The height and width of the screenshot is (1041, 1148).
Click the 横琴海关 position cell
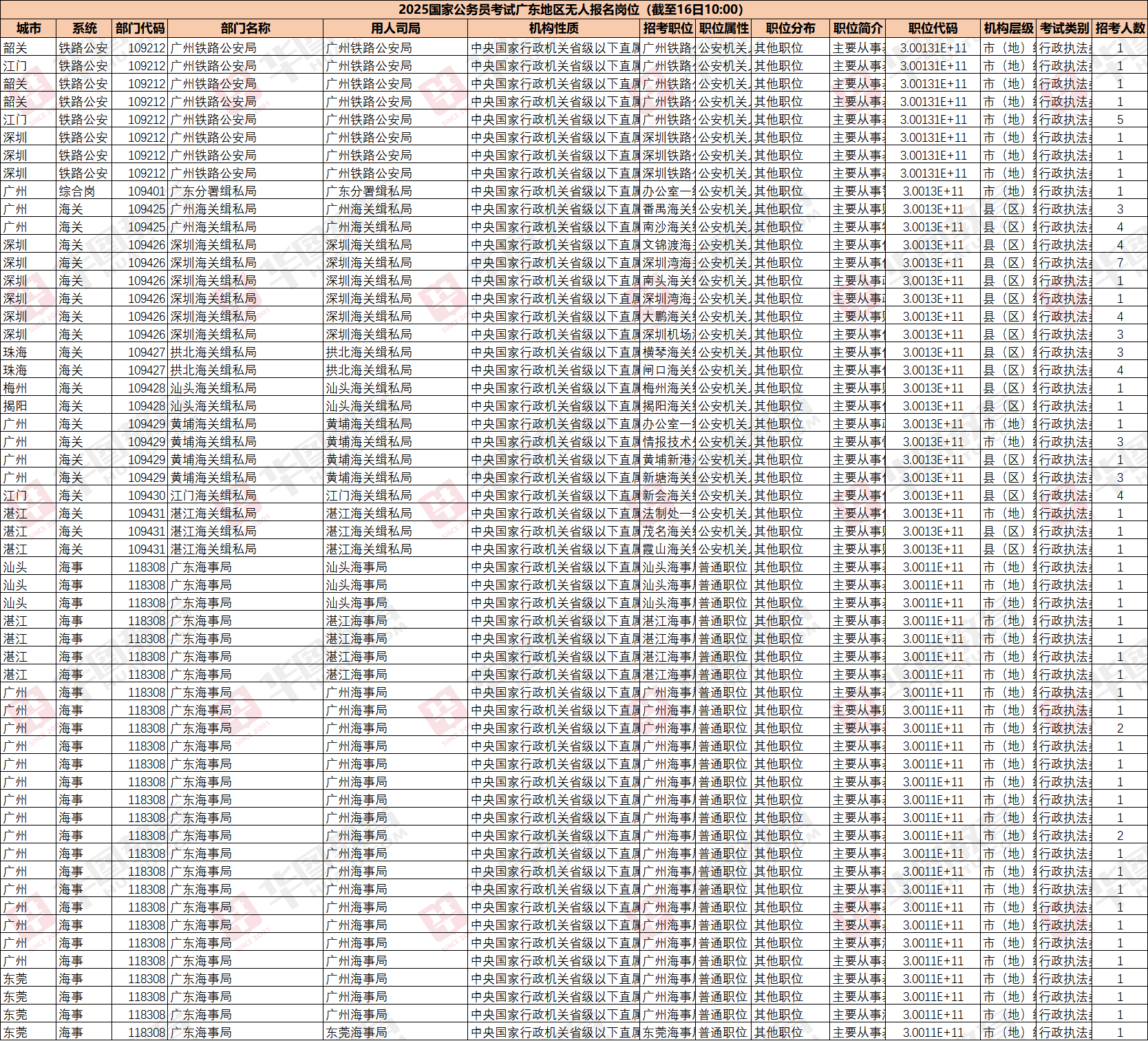pos(668,353)
